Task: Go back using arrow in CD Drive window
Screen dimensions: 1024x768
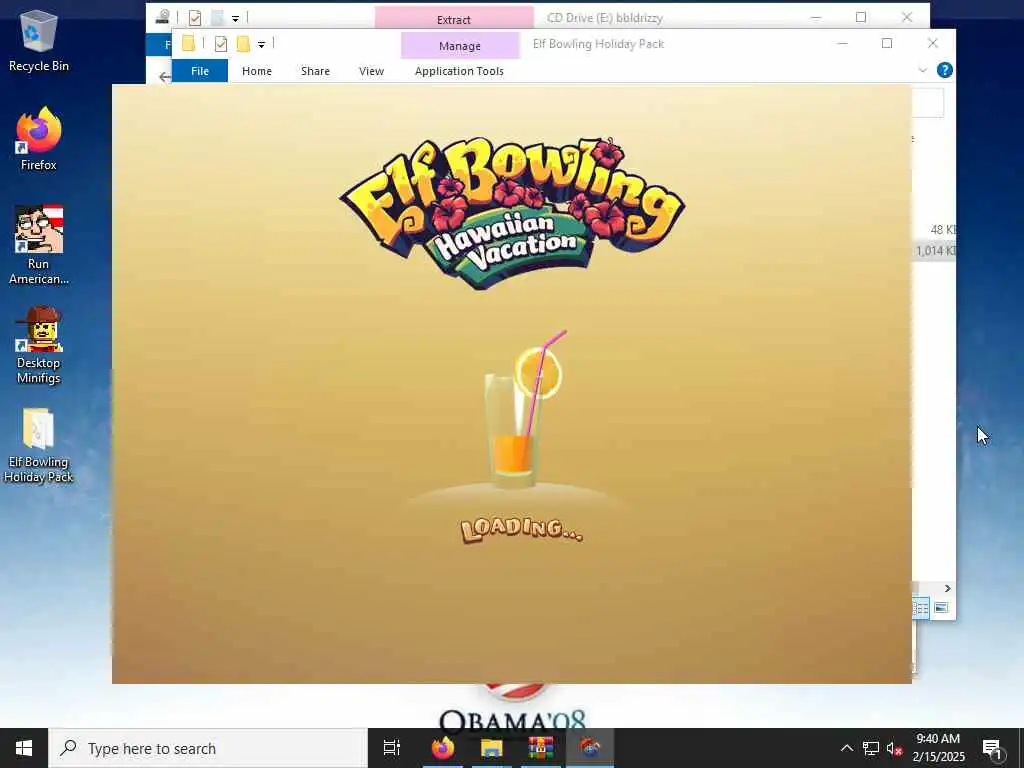Action: pos(165,77)
